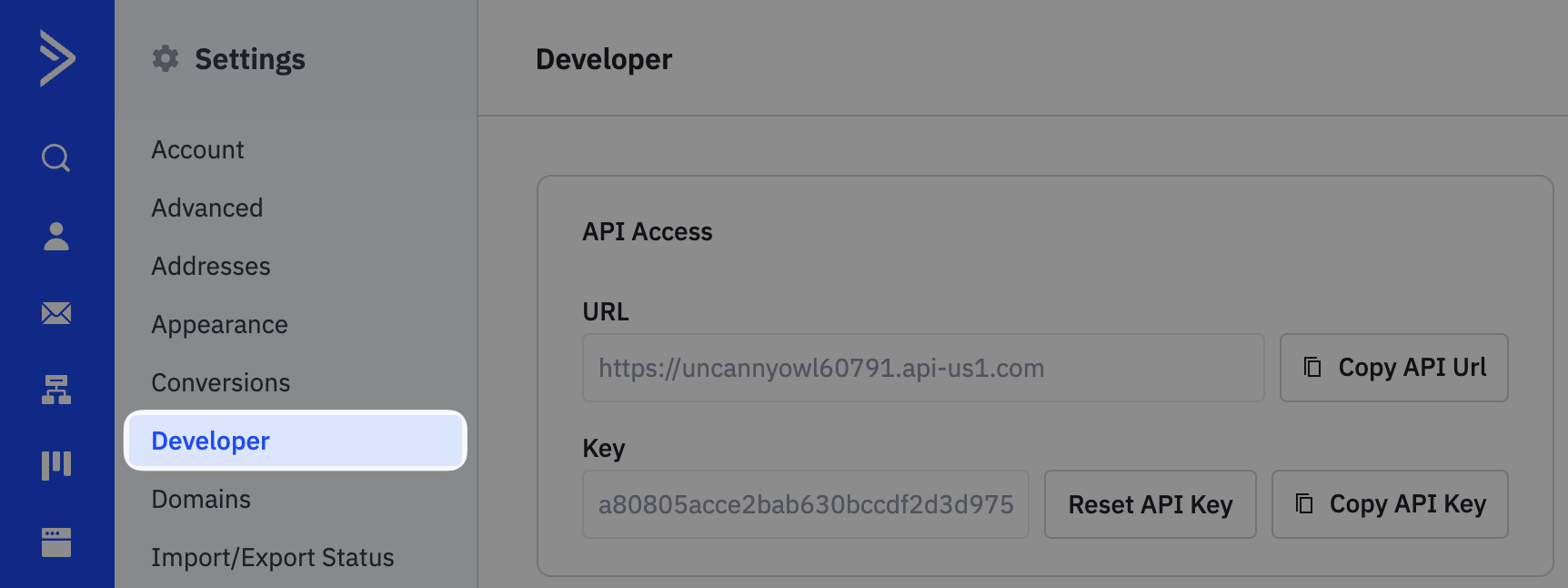Select Addresses in settings menu
Image resolution: width=1568 pixels, height=588 pixels.
210,267
